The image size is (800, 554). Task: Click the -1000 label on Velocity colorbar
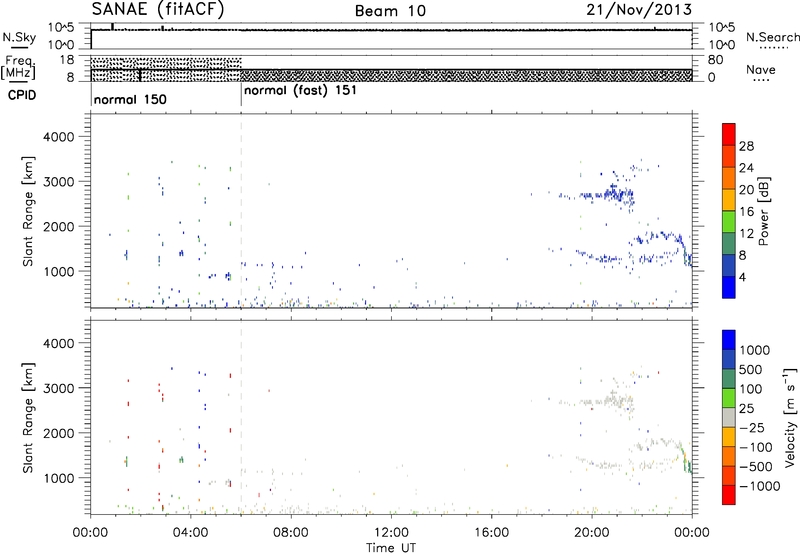coord(760,486)
